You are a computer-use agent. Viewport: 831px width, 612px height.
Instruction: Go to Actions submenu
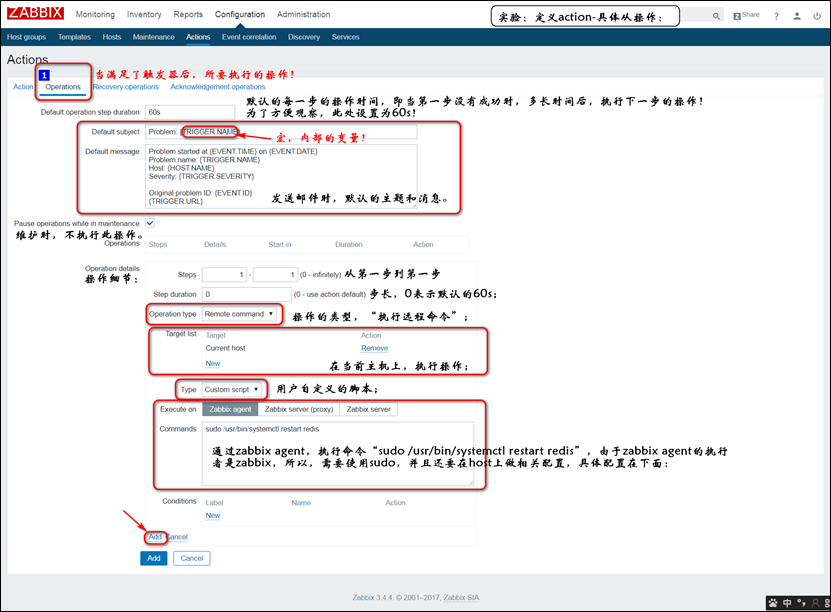pos(198,37)
